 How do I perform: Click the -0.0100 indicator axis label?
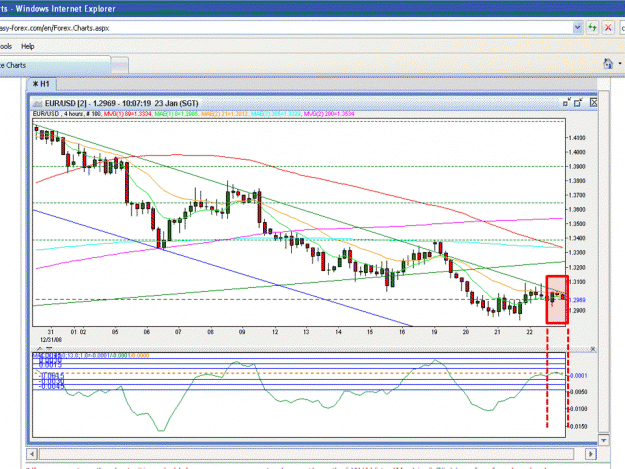pyautogui.click(x=577, y=409)
